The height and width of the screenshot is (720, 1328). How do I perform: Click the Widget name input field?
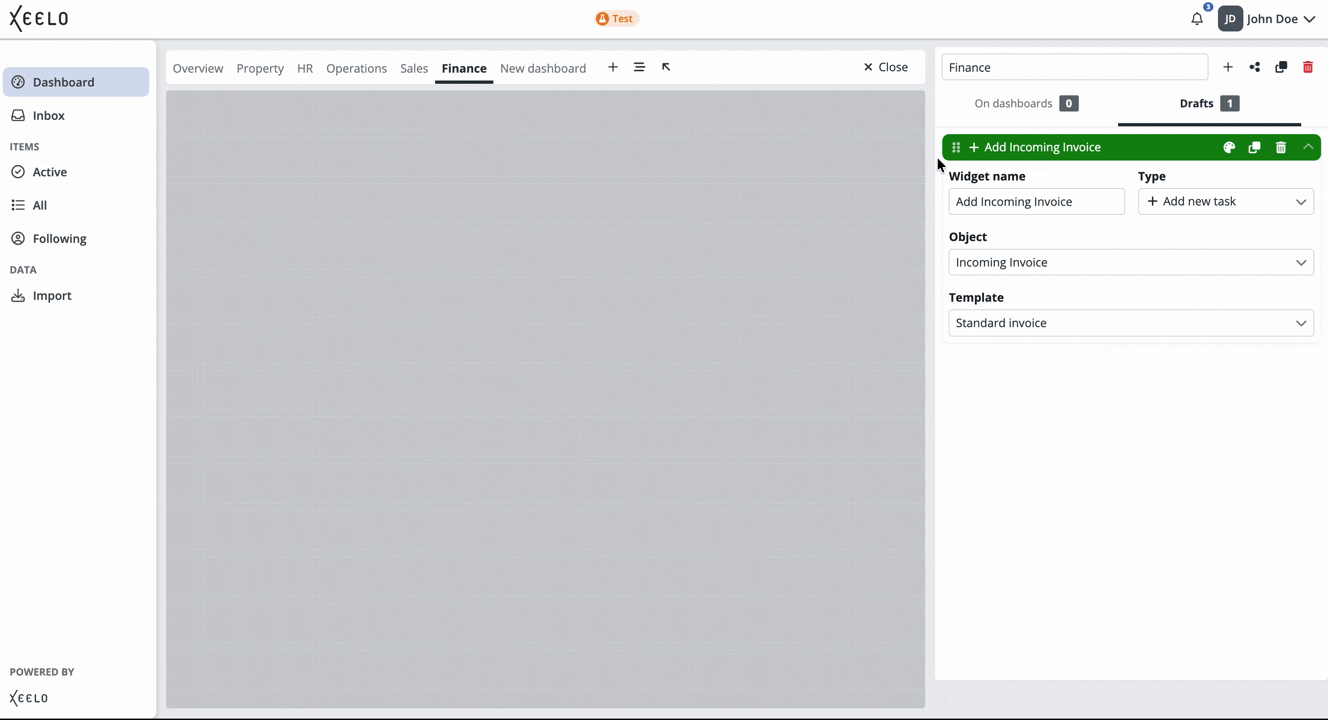[x=1036, y=202]
